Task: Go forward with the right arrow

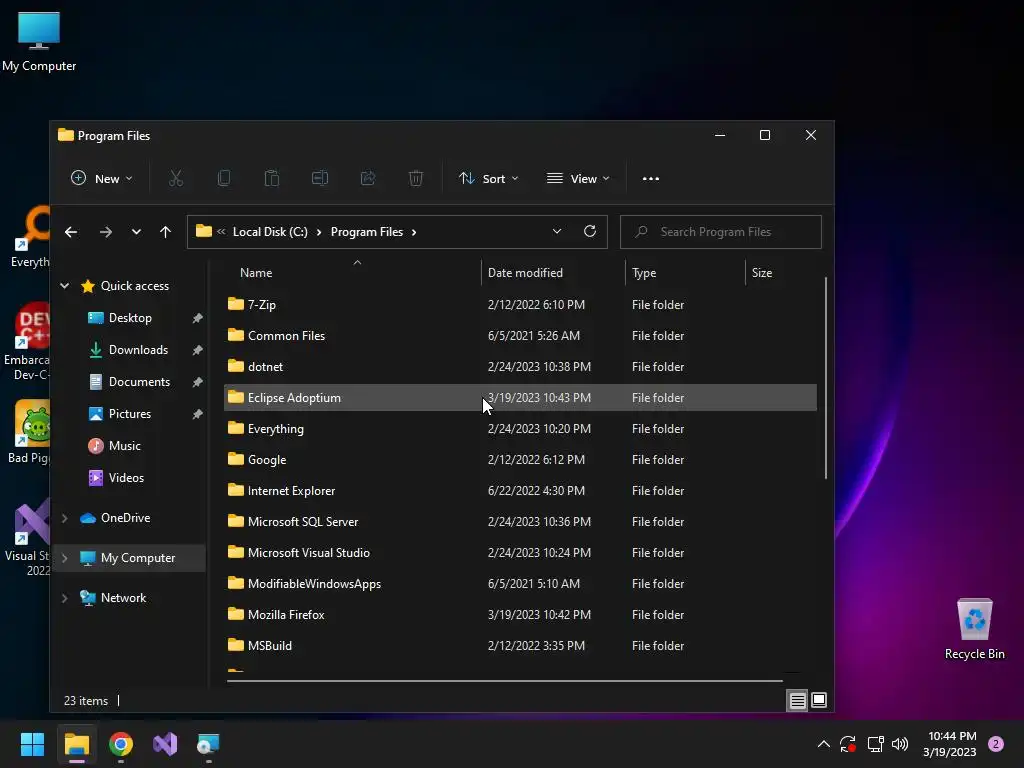Action: click(105, 232)
